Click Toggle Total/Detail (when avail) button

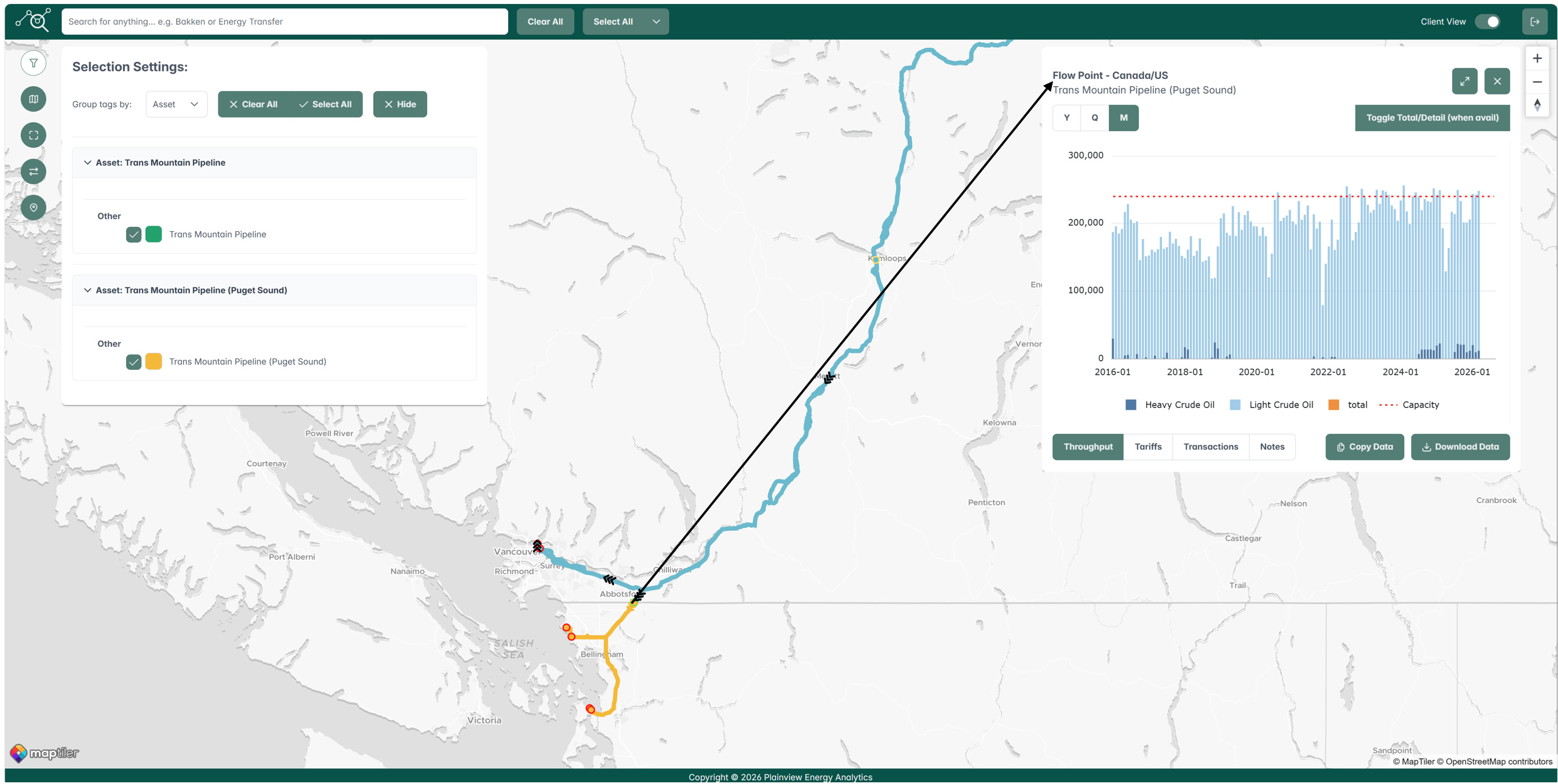(1432, 118)
